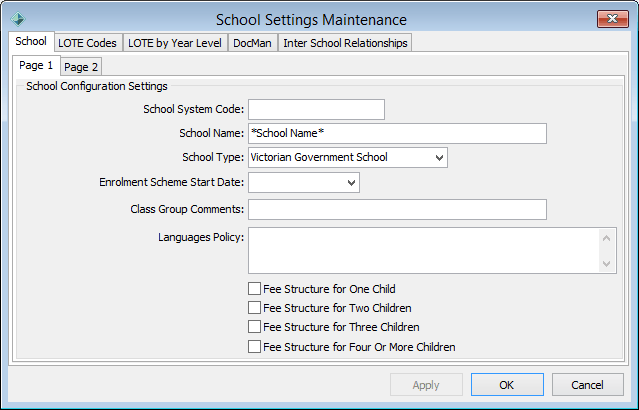This screenshot has width=639, height=410.
Task: Click the School Configuration Settings group label
Action: click(x=97, y=86)
